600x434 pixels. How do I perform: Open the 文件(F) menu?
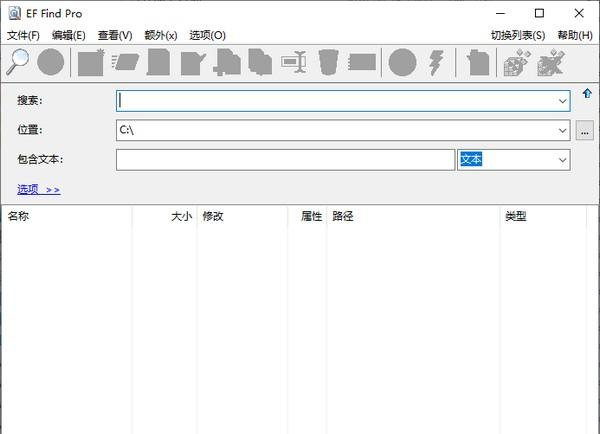pos(23,36)
